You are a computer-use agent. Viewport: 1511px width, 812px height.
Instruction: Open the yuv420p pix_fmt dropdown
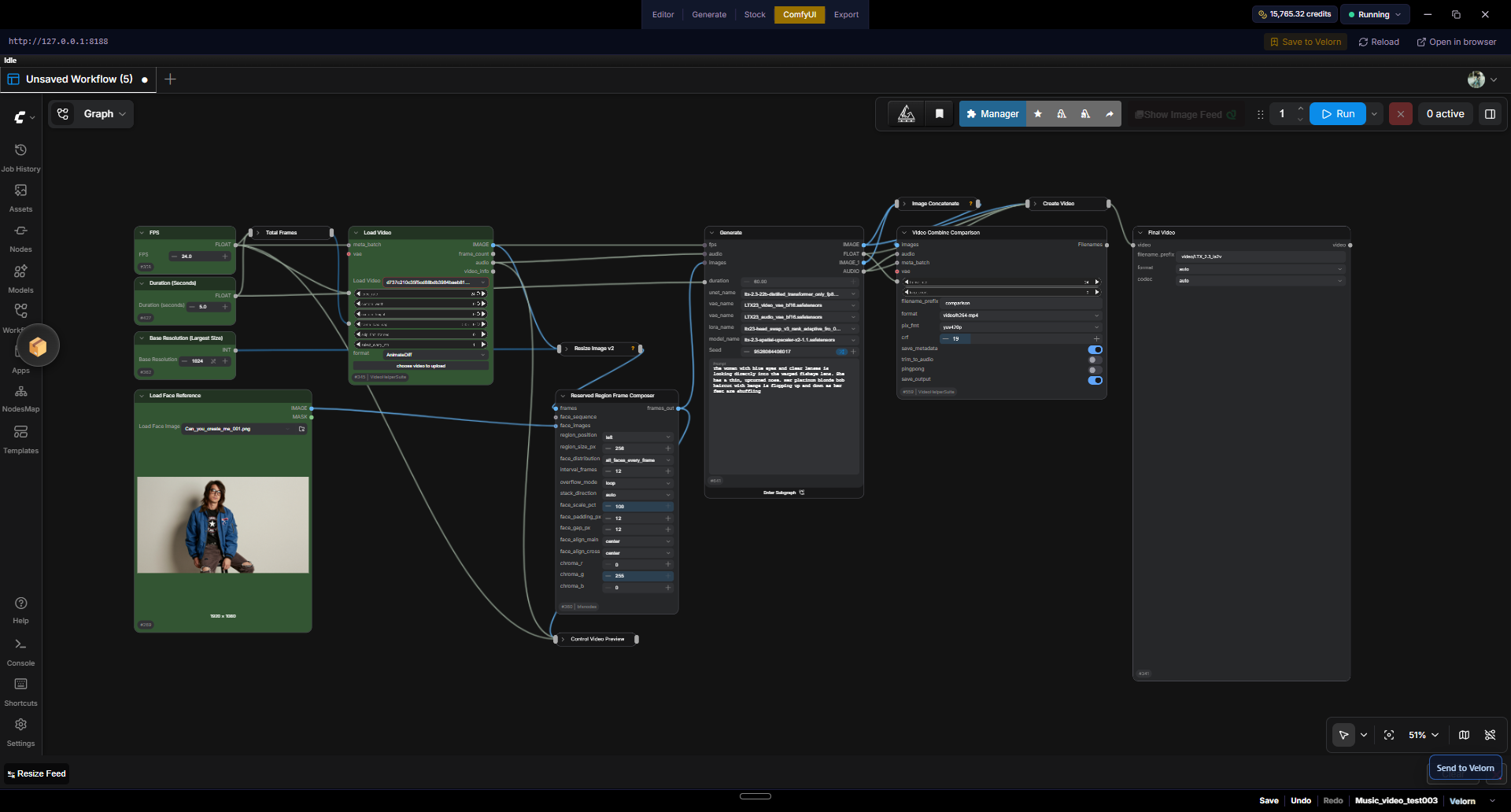[1021, 327]
